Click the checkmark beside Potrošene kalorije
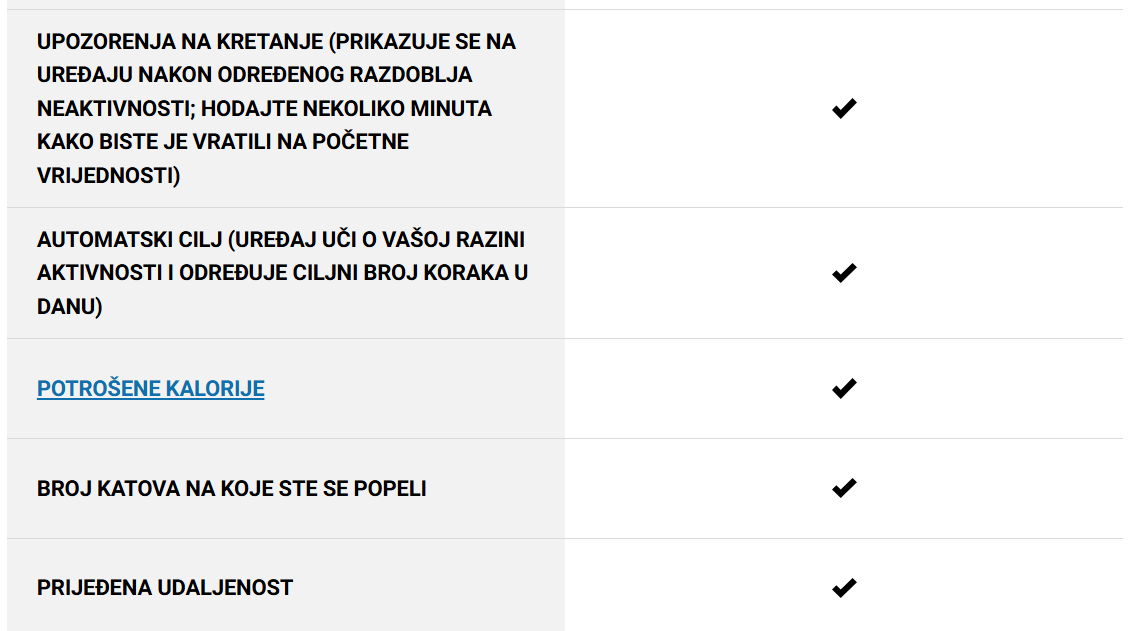This screenshot has width=1134, height=631. (x=844, y=389)
